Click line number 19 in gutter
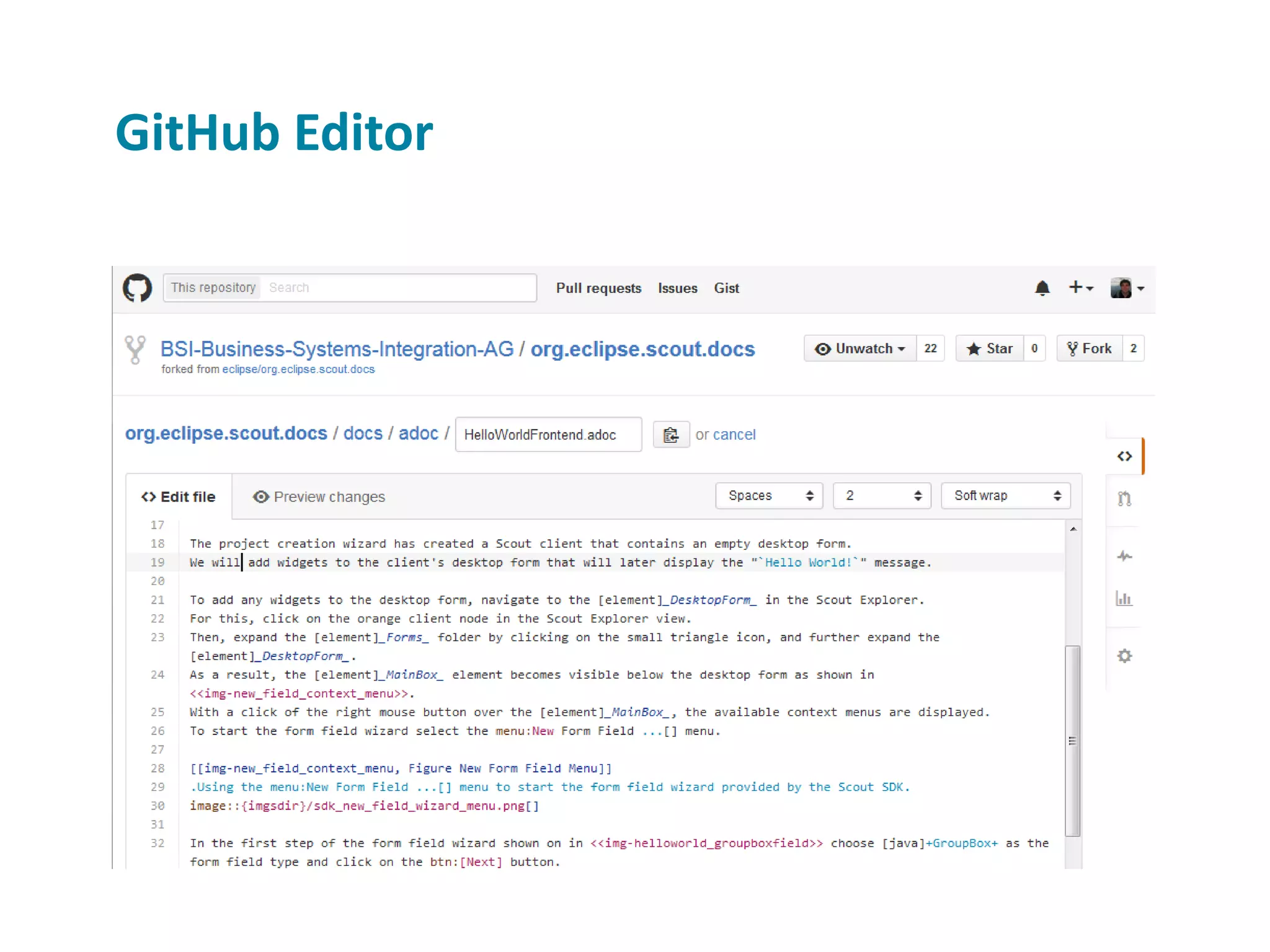The width and height of the screenshot is (1270, 952). [158, 563]
